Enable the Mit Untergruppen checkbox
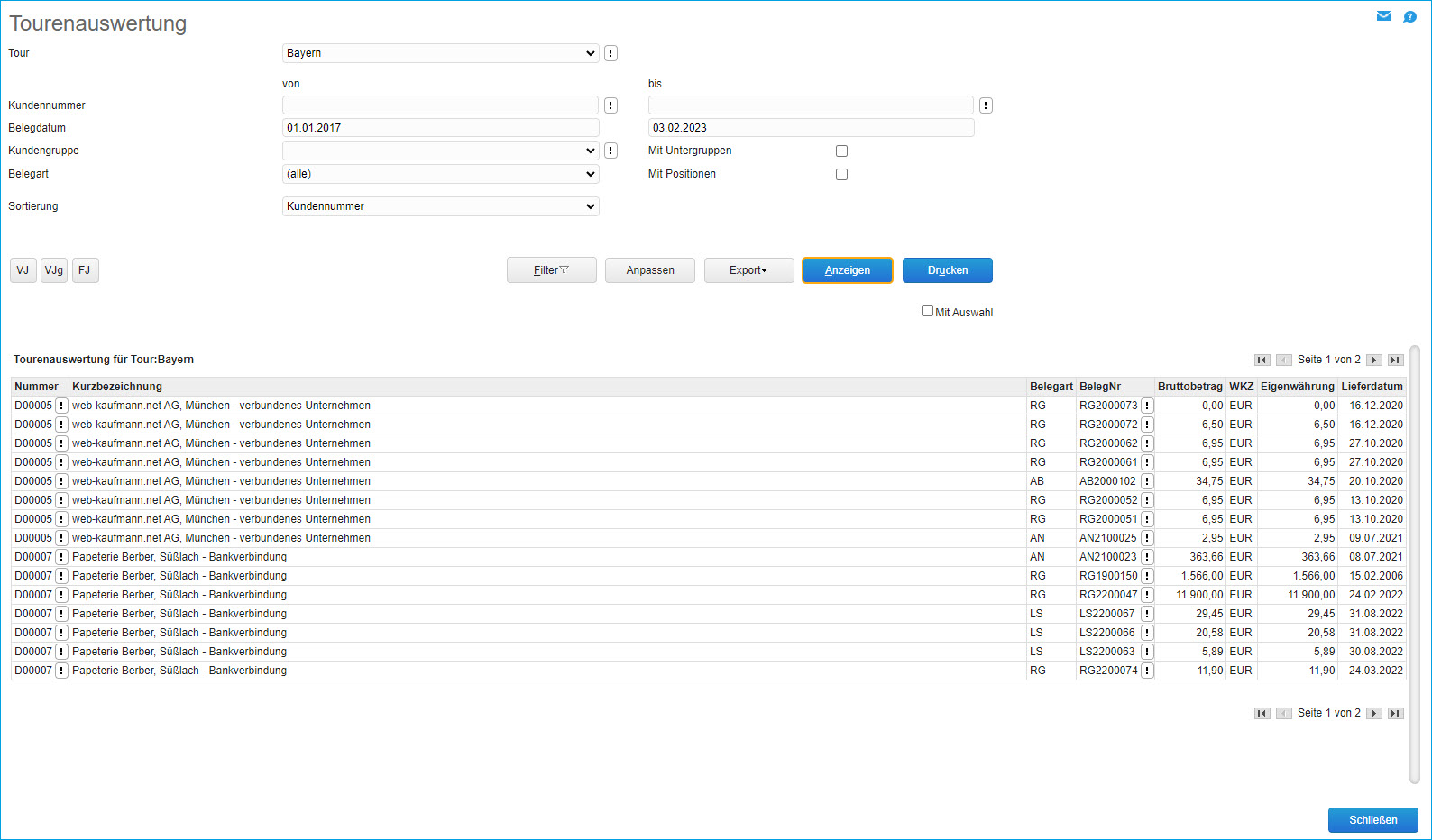1432x840 pixels. coord(841,151)
